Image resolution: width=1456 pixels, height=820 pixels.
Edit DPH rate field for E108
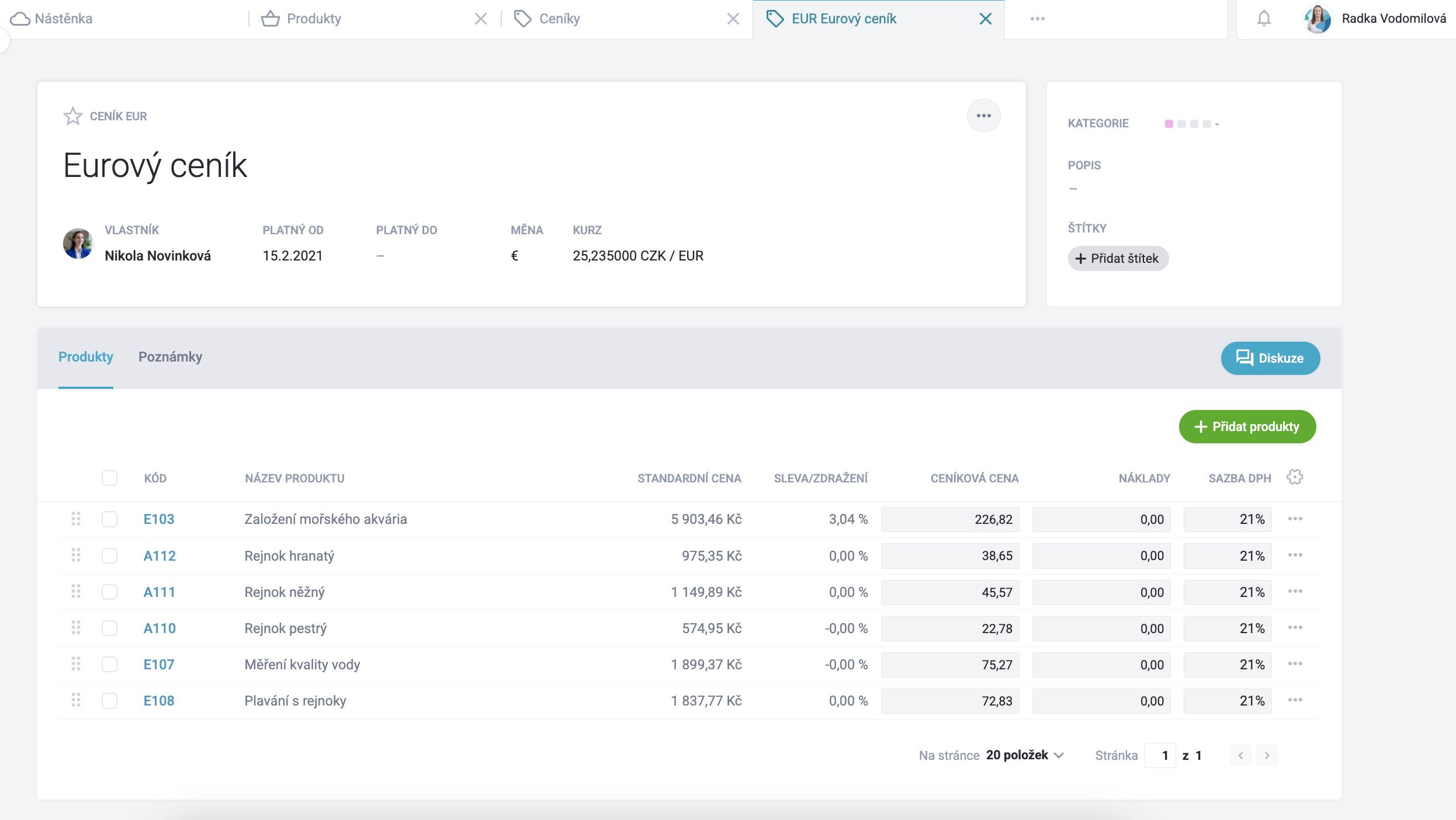tap(1228, 700)
